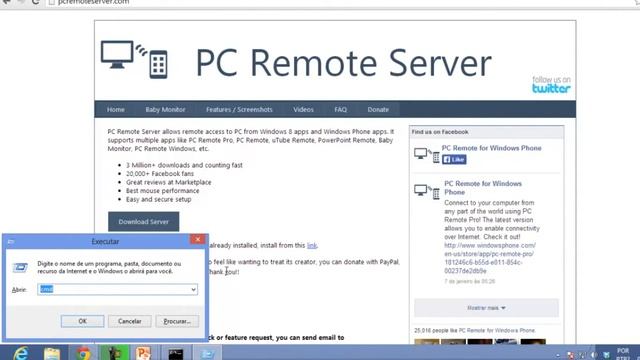Select the Executar taskbar icon

coord(207,353)
